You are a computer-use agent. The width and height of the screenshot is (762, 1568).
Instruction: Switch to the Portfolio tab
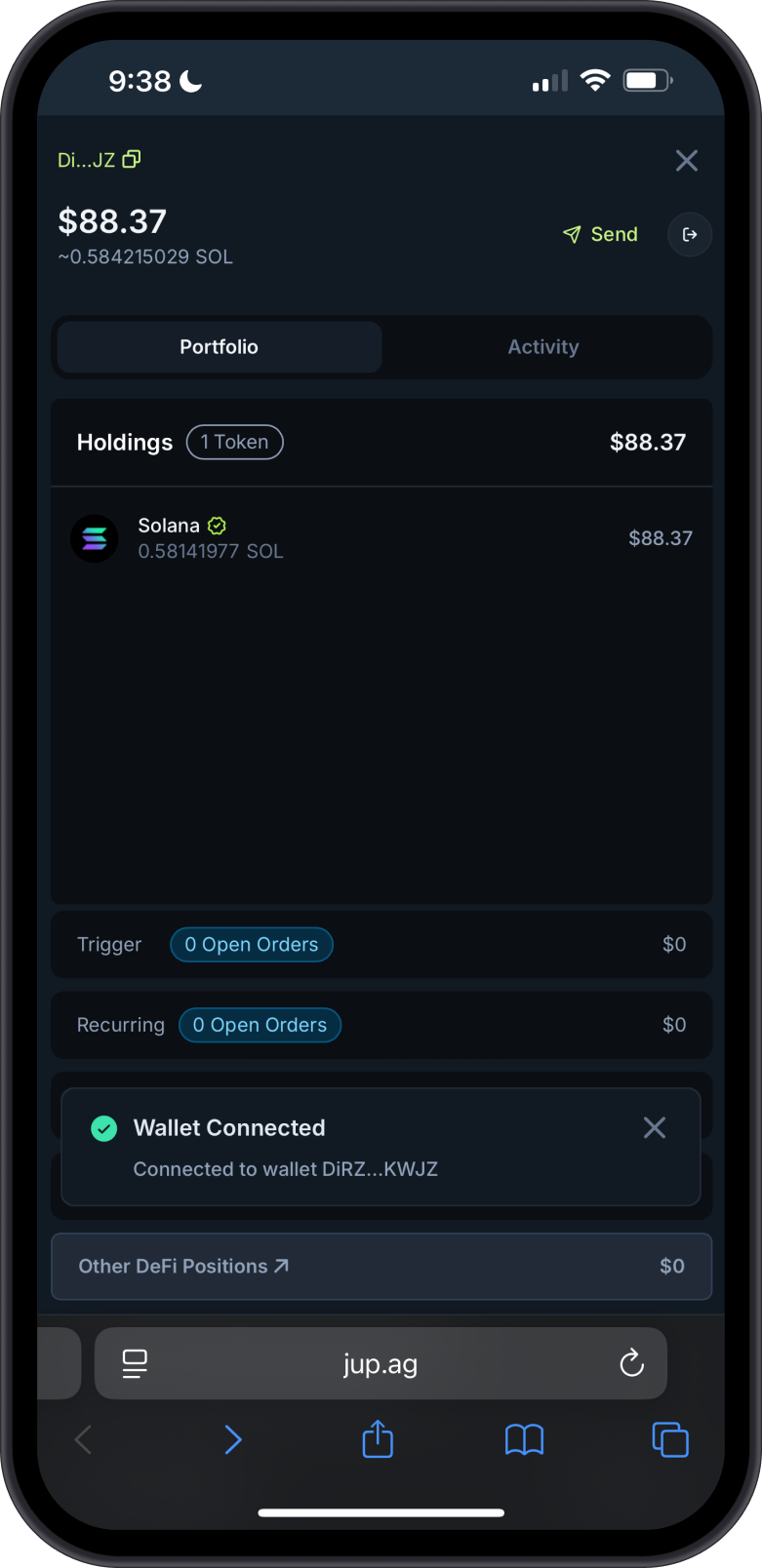tap(220, 347)
